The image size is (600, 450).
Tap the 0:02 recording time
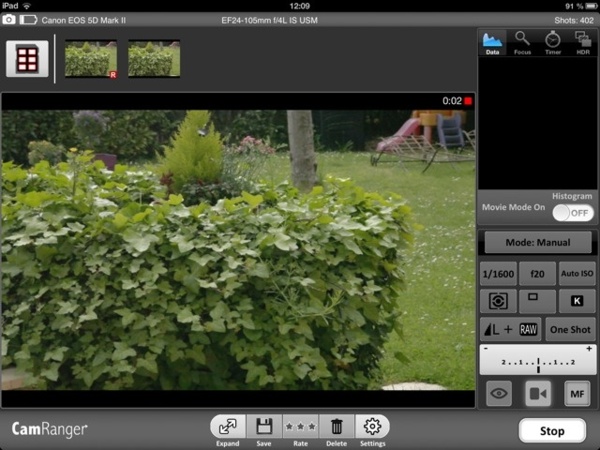point(452,101)
